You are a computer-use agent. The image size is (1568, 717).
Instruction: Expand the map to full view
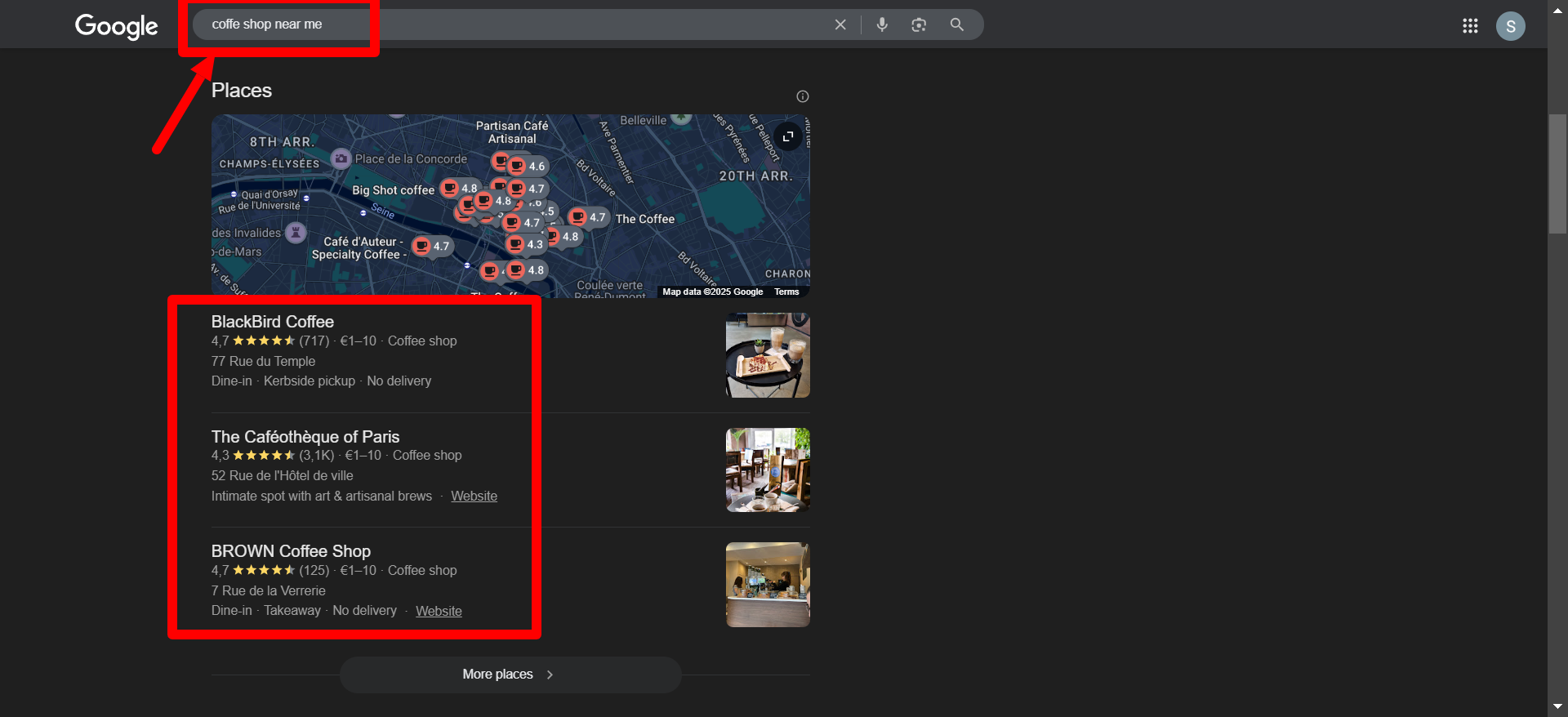click(787, 136)
